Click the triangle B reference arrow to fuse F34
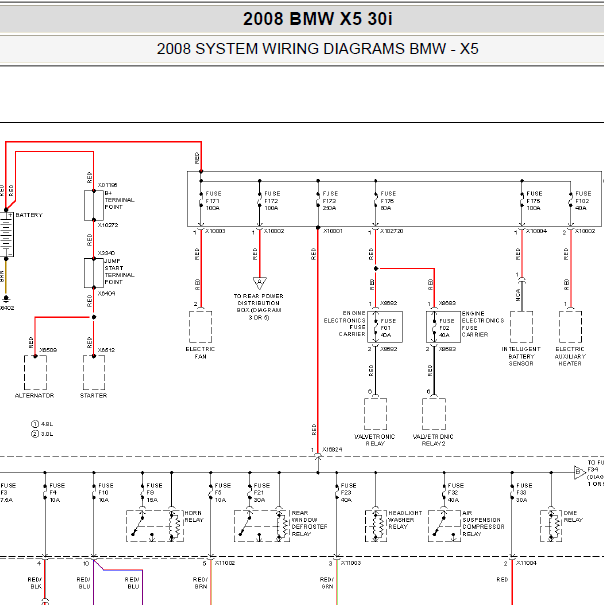Viewport: 604px width, 605px height. (x=580, y=472)
